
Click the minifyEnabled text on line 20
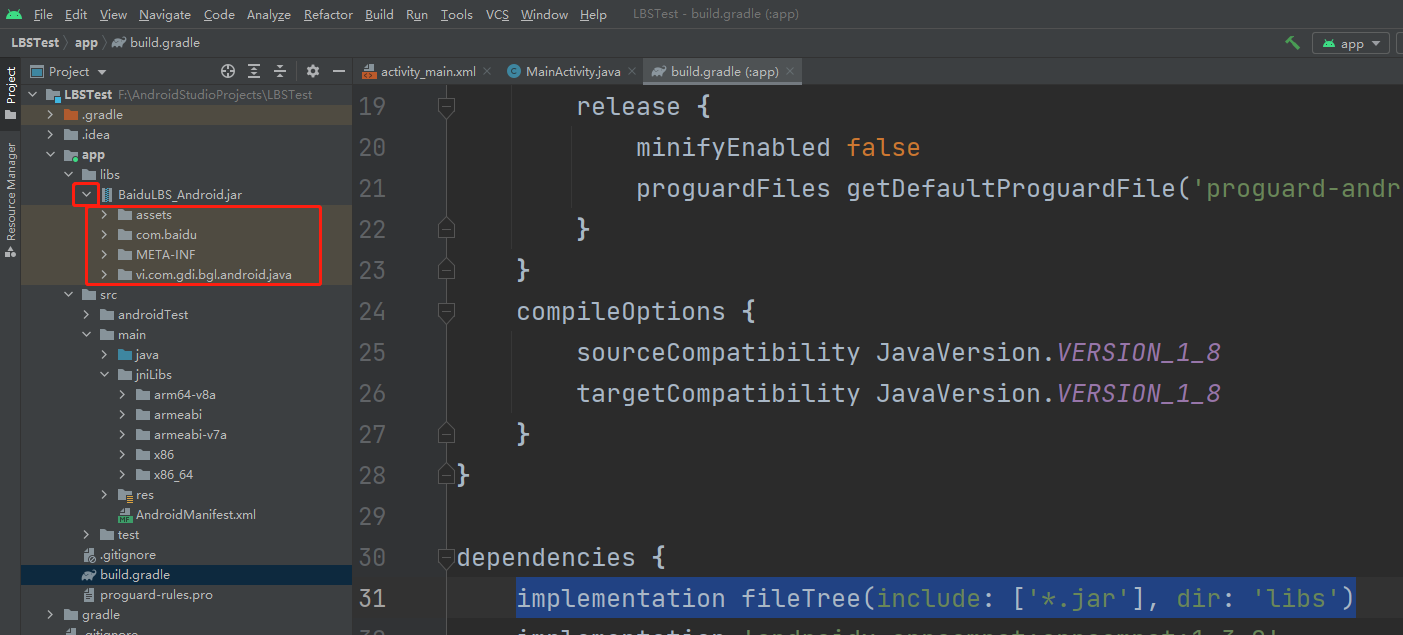[x=733, y=148]
